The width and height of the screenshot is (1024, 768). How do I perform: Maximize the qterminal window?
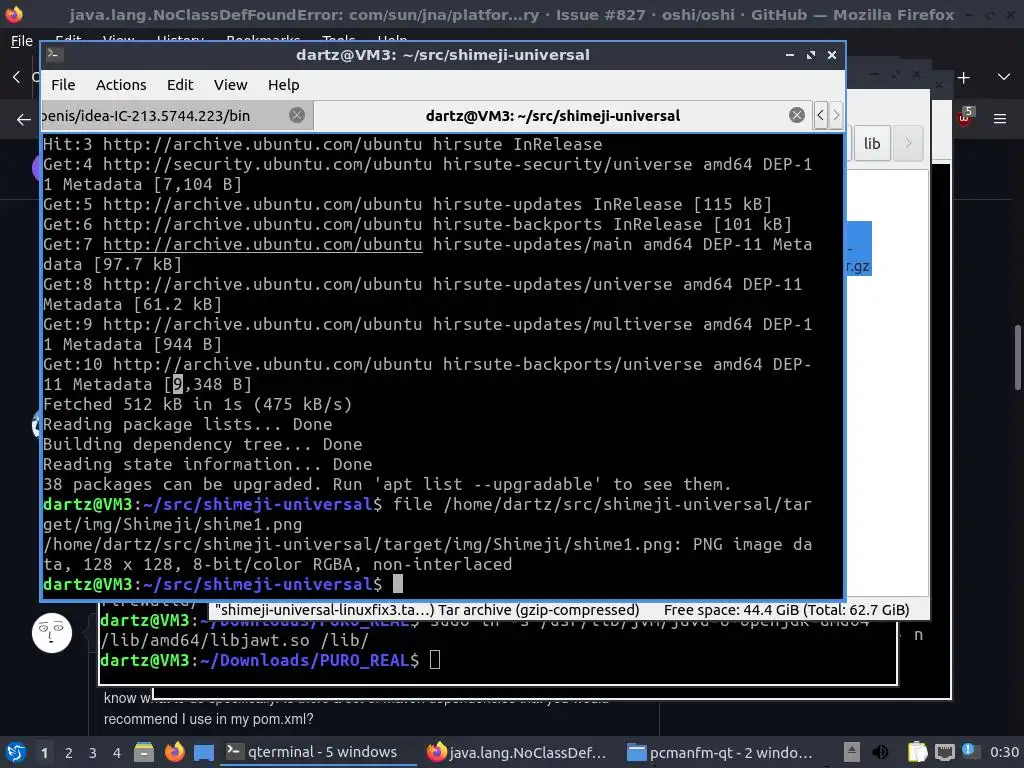tap(810, 55)
